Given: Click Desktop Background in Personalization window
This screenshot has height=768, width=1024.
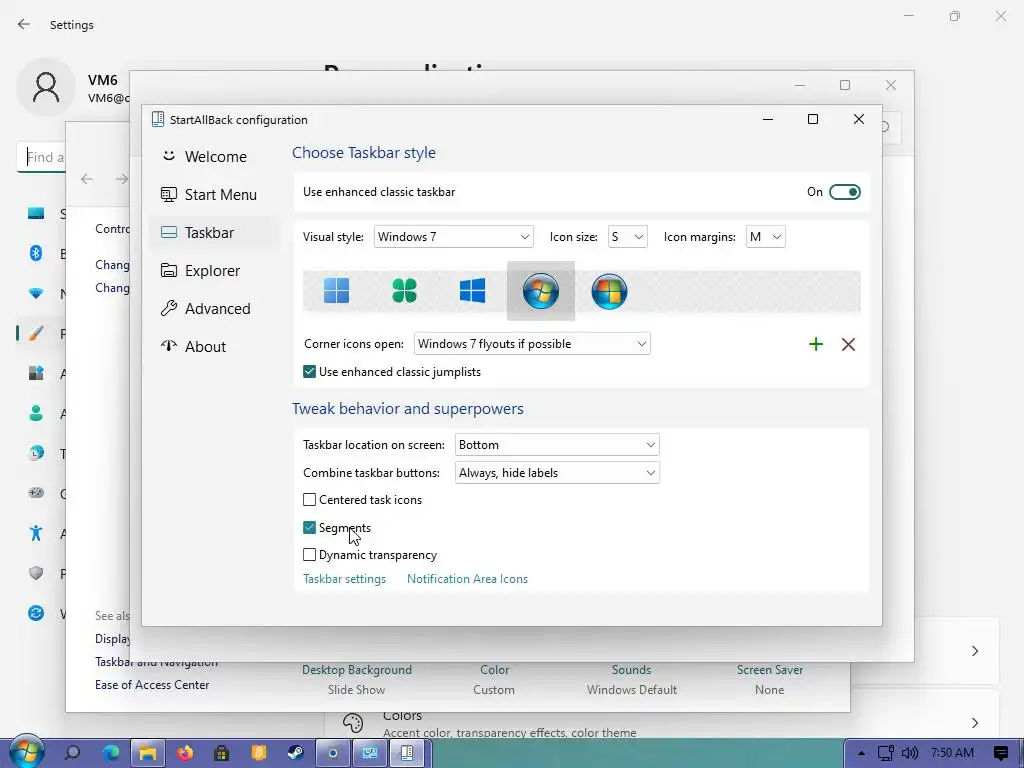Looking at the screenshot, I should (x=357, y=670).
